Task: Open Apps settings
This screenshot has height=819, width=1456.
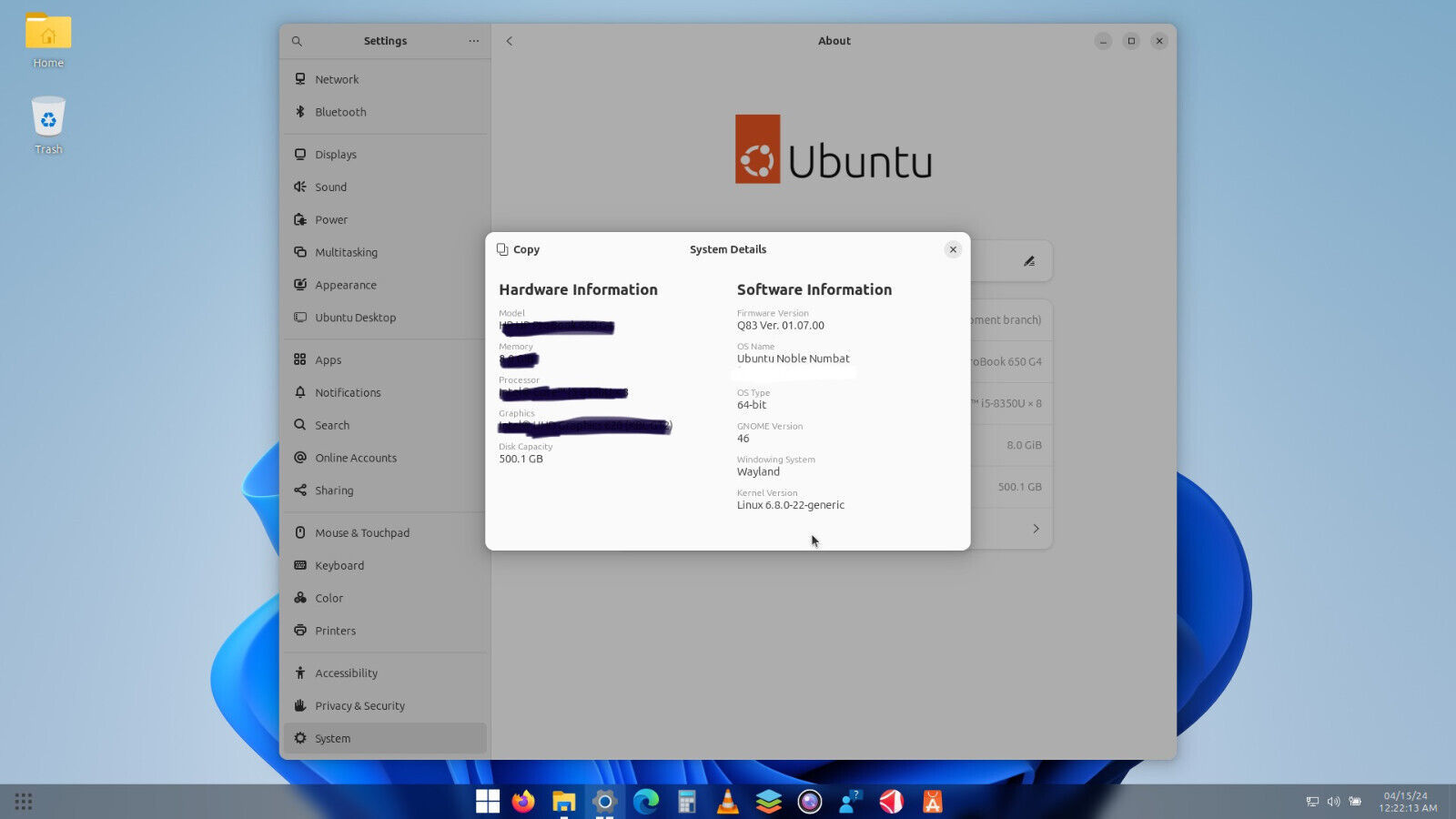Action: pyautogui.click(x=385, y=360)
